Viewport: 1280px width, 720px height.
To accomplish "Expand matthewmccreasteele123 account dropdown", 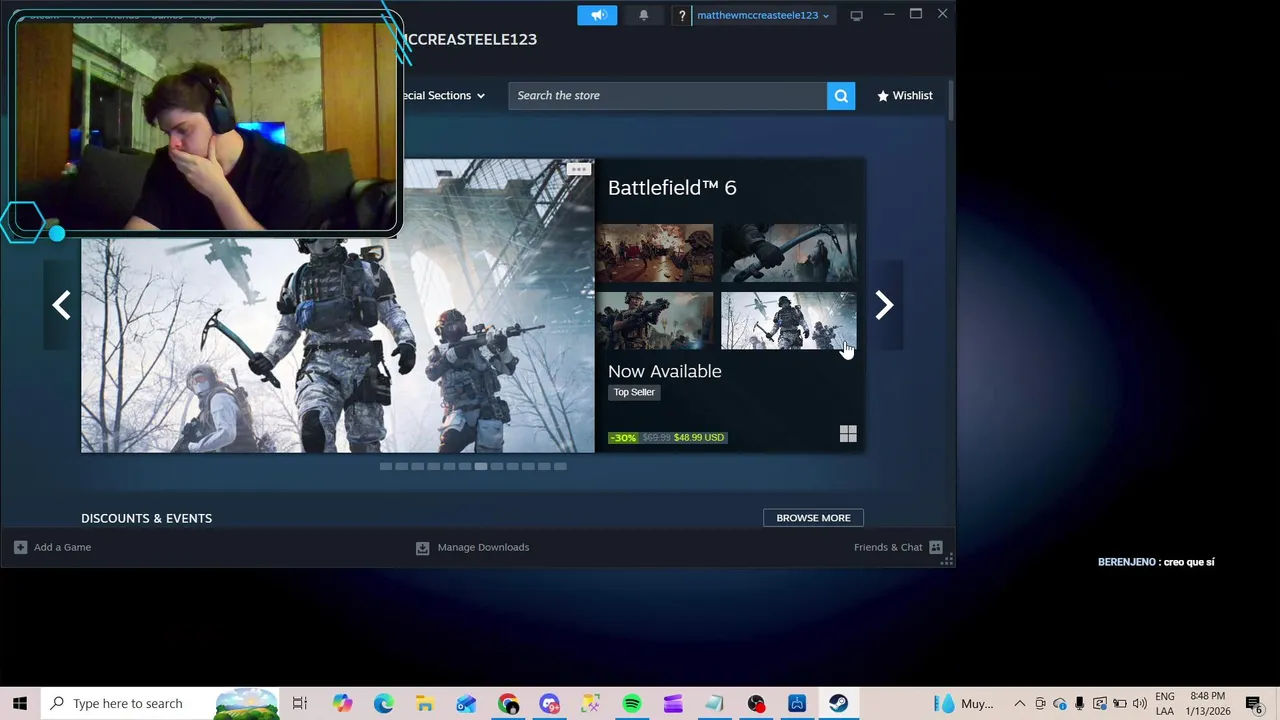I will point(763,15).
